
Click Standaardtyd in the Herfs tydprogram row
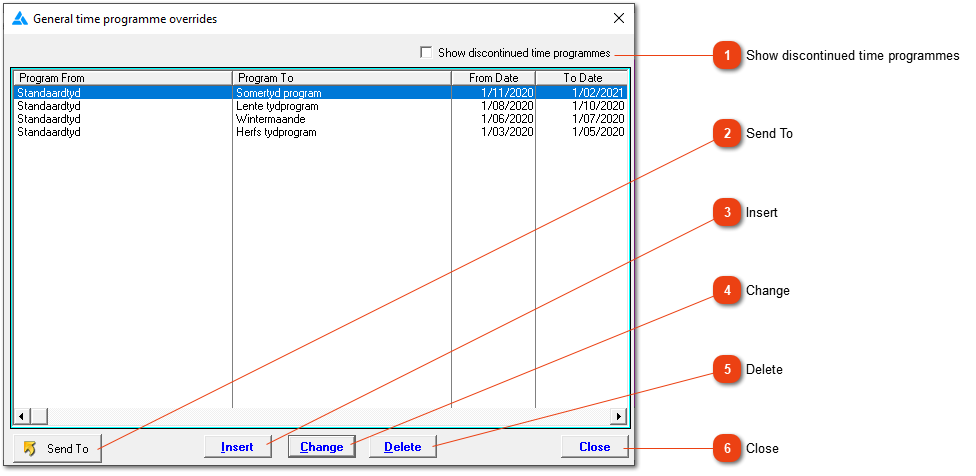49,132
